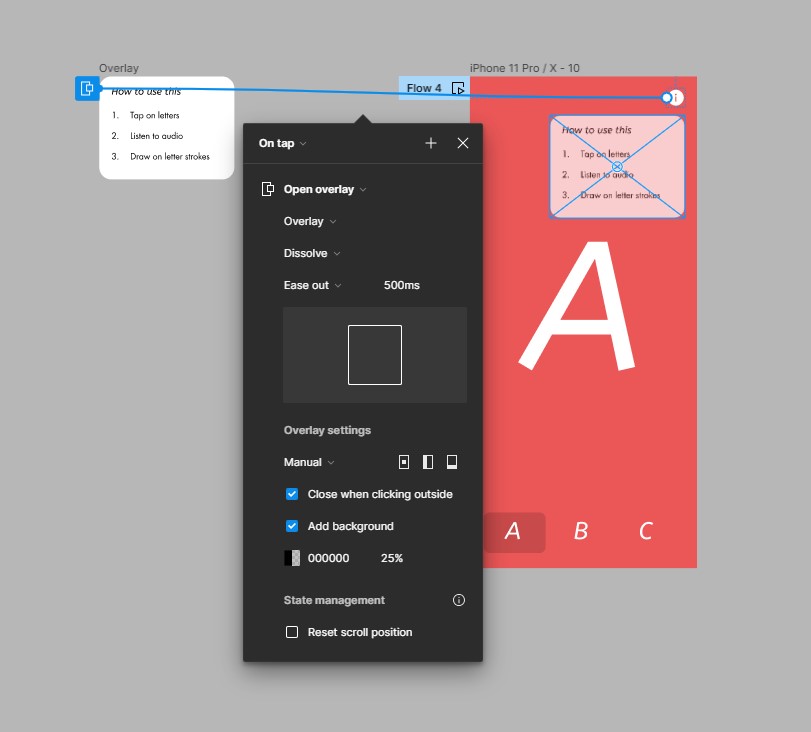Image resolution: width=811 pixels, height=732 pixels.
Task: Open the On tap trigger dropdown
Action: point(282,143)
